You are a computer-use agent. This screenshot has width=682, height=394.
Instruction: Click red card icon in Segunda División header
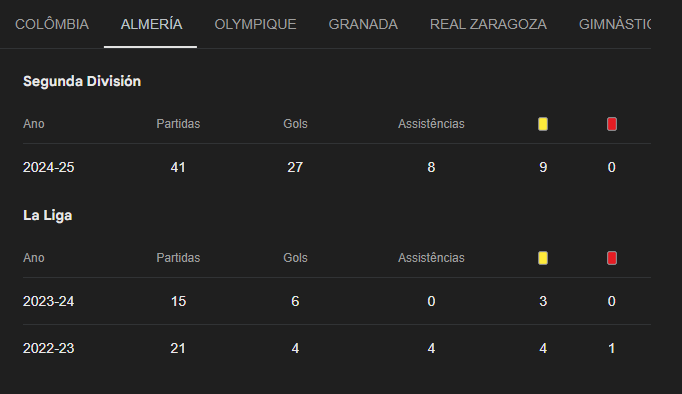612,124
